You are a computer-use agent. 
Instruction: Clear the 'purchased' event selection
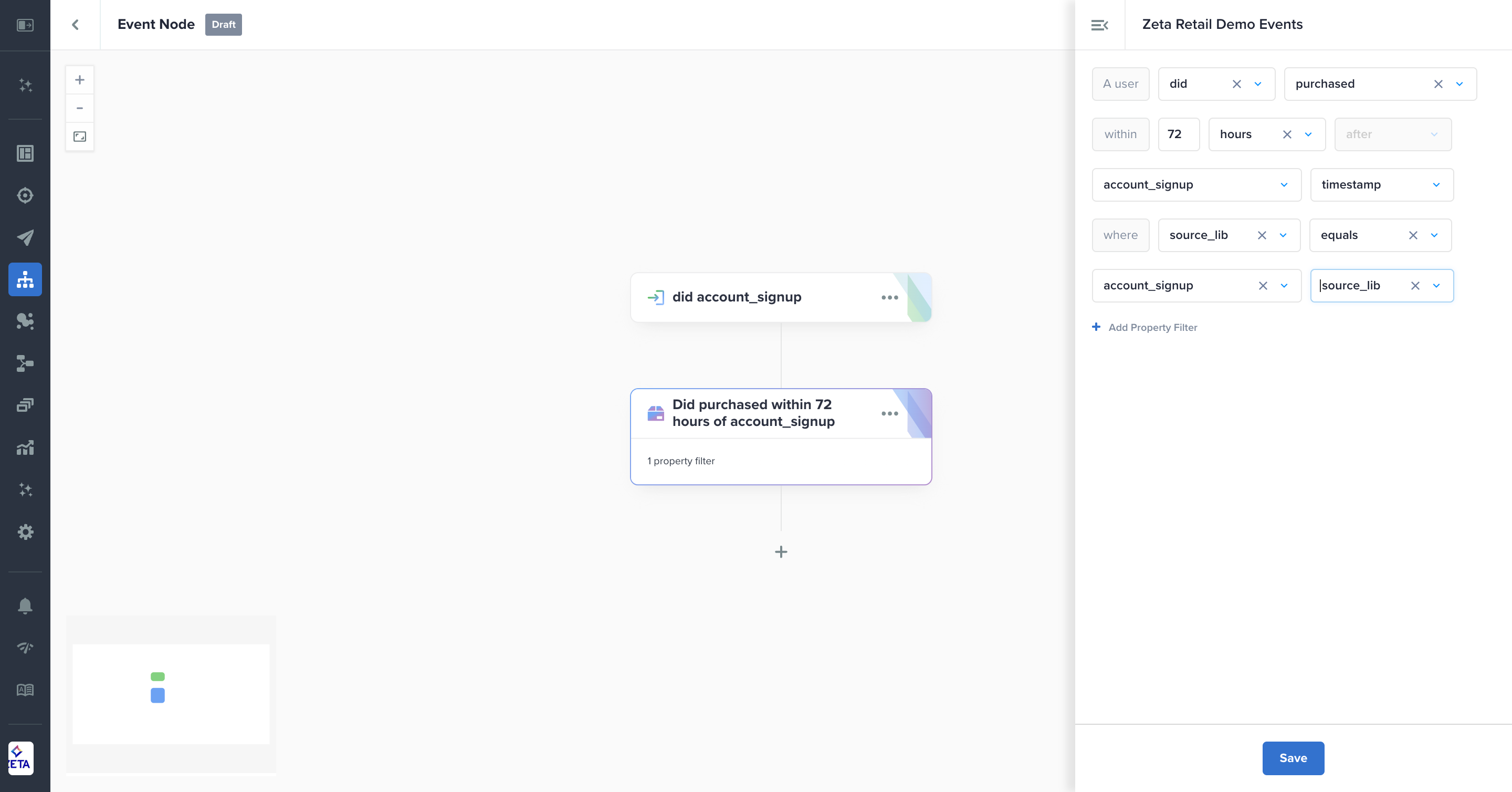1438,84
